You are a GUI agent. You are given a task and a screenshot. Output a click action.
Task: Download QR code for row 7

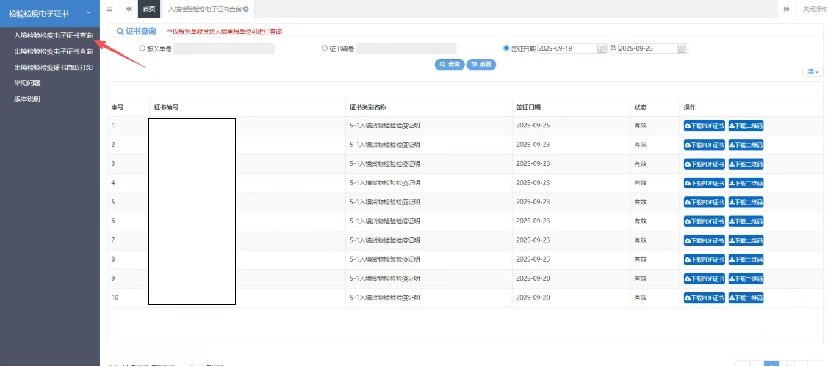(746, 240)
